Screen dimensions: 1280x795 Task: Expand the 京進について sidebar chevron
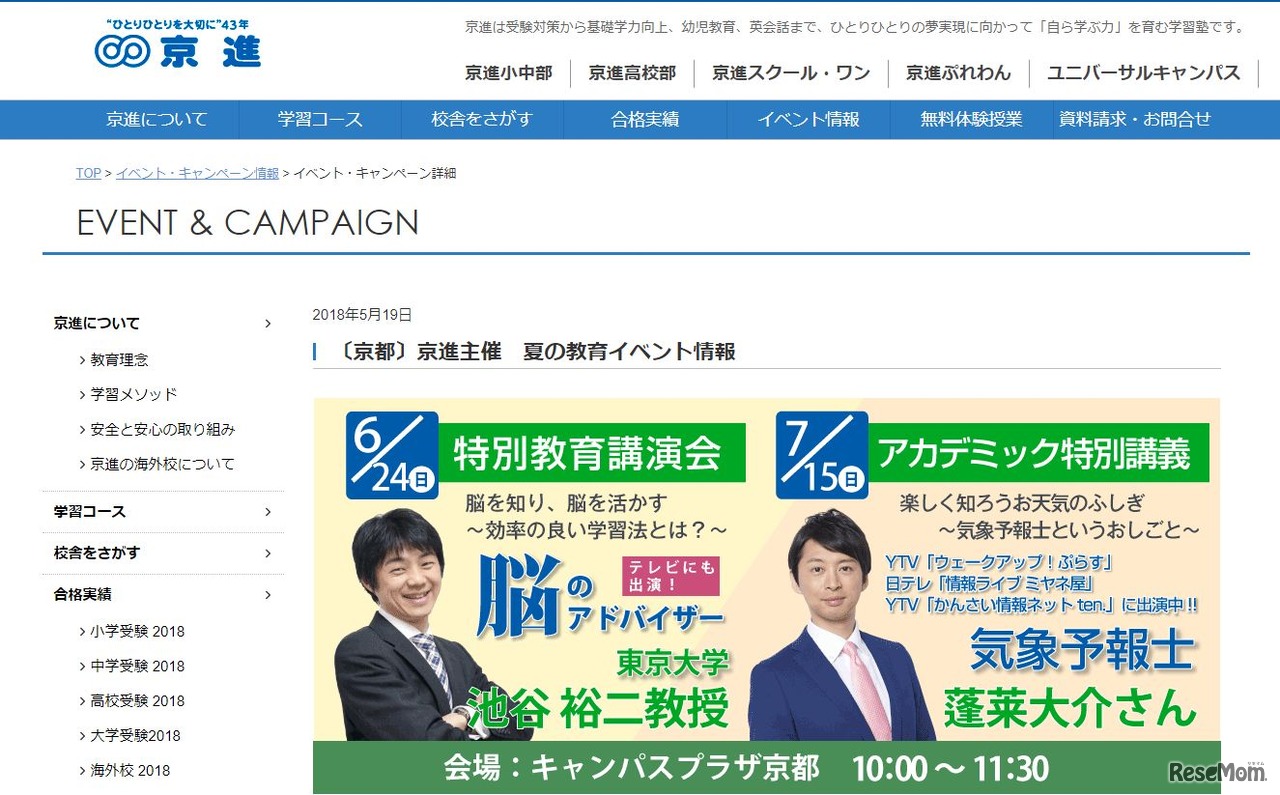(268, 323)
